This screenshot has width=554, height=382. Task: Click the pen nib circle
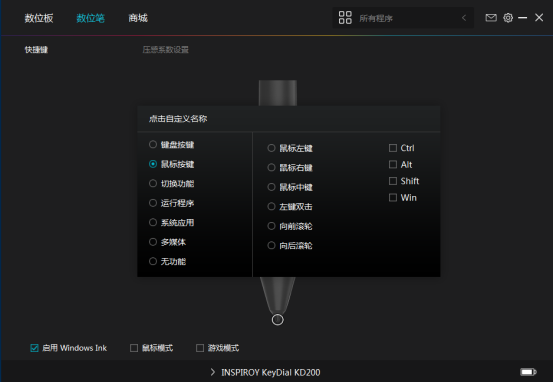click(278, 320)
